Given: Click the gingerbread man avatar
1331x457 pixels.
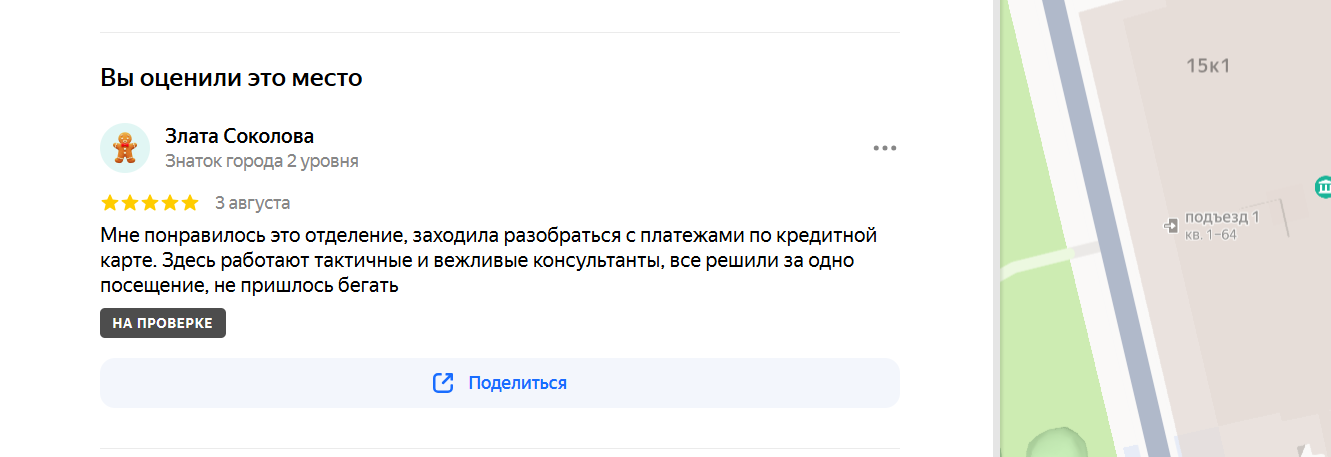Looking at the screenshot, I should click(x=125, y=148).
